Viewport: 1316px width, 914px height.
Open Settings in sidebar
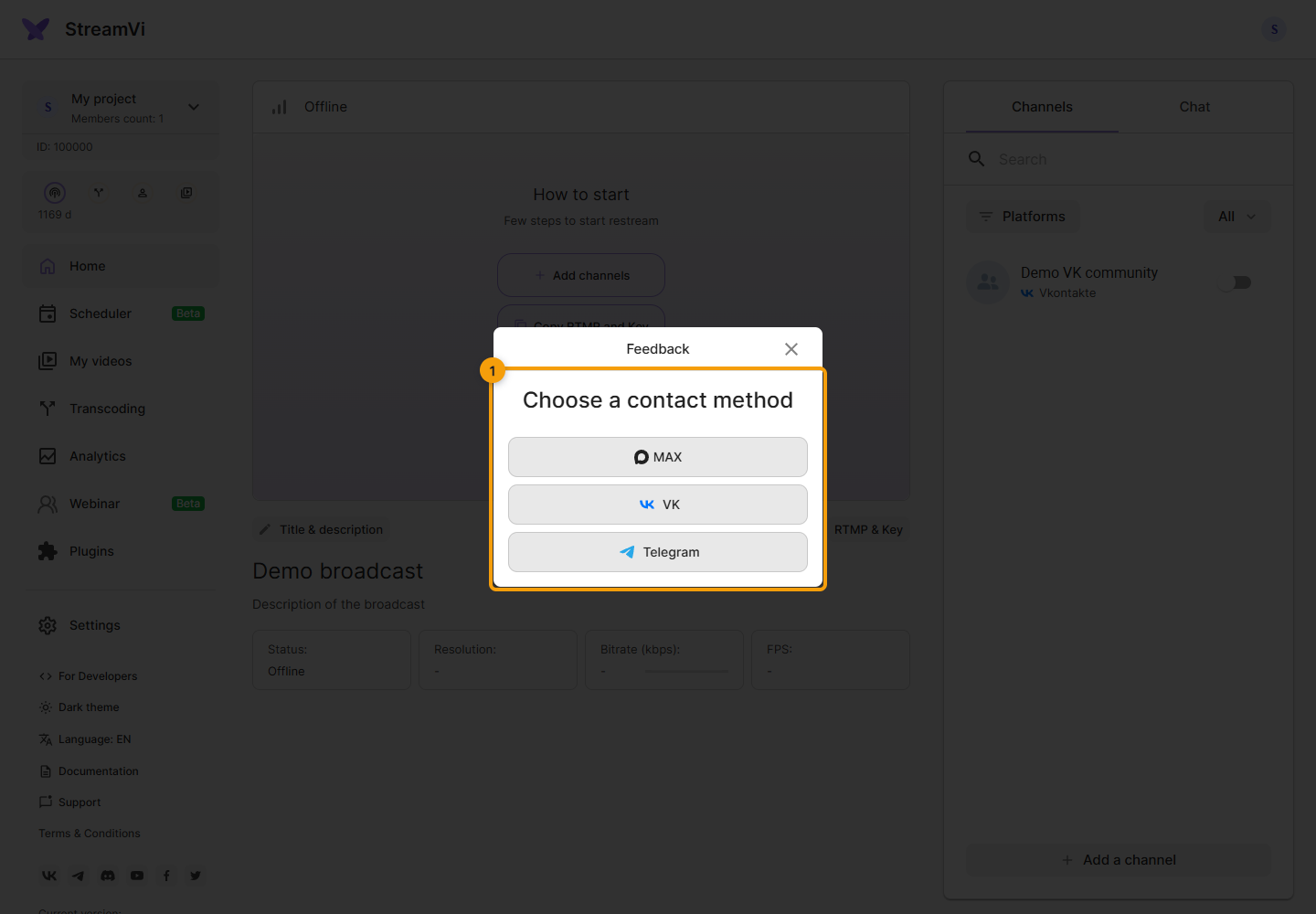[x=121, y=625]
